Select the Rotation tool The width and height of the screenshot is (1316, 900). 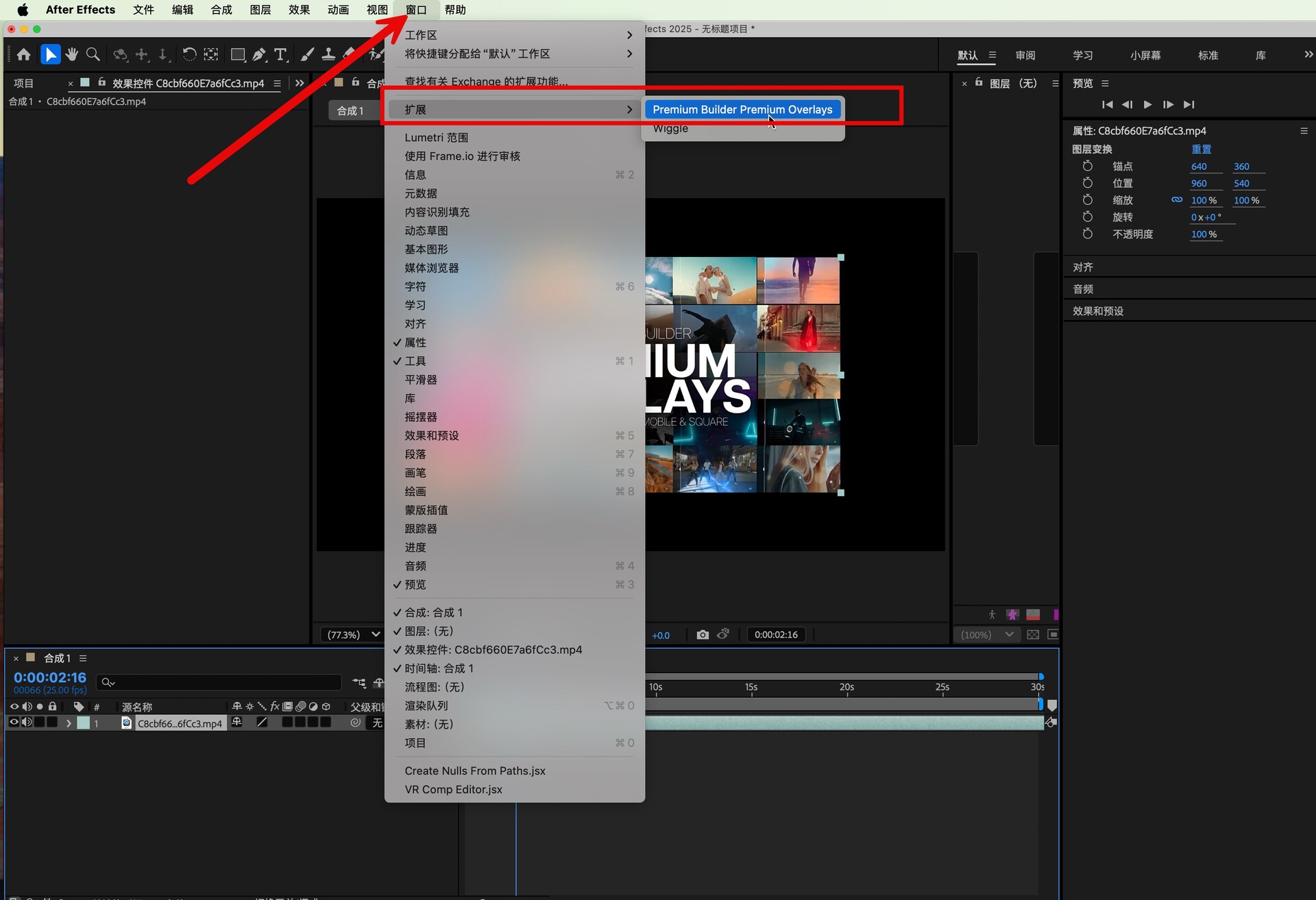point(189,55)
